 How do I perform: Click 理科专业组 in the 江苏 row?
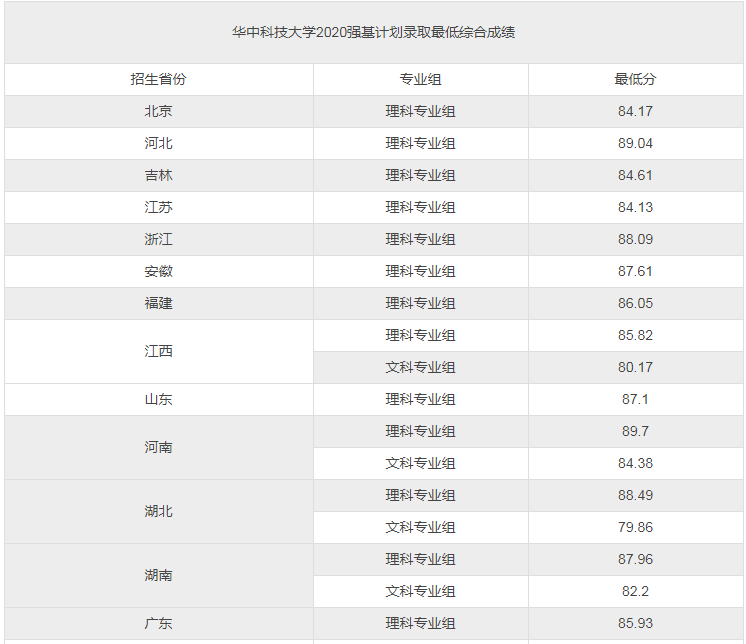421,207
